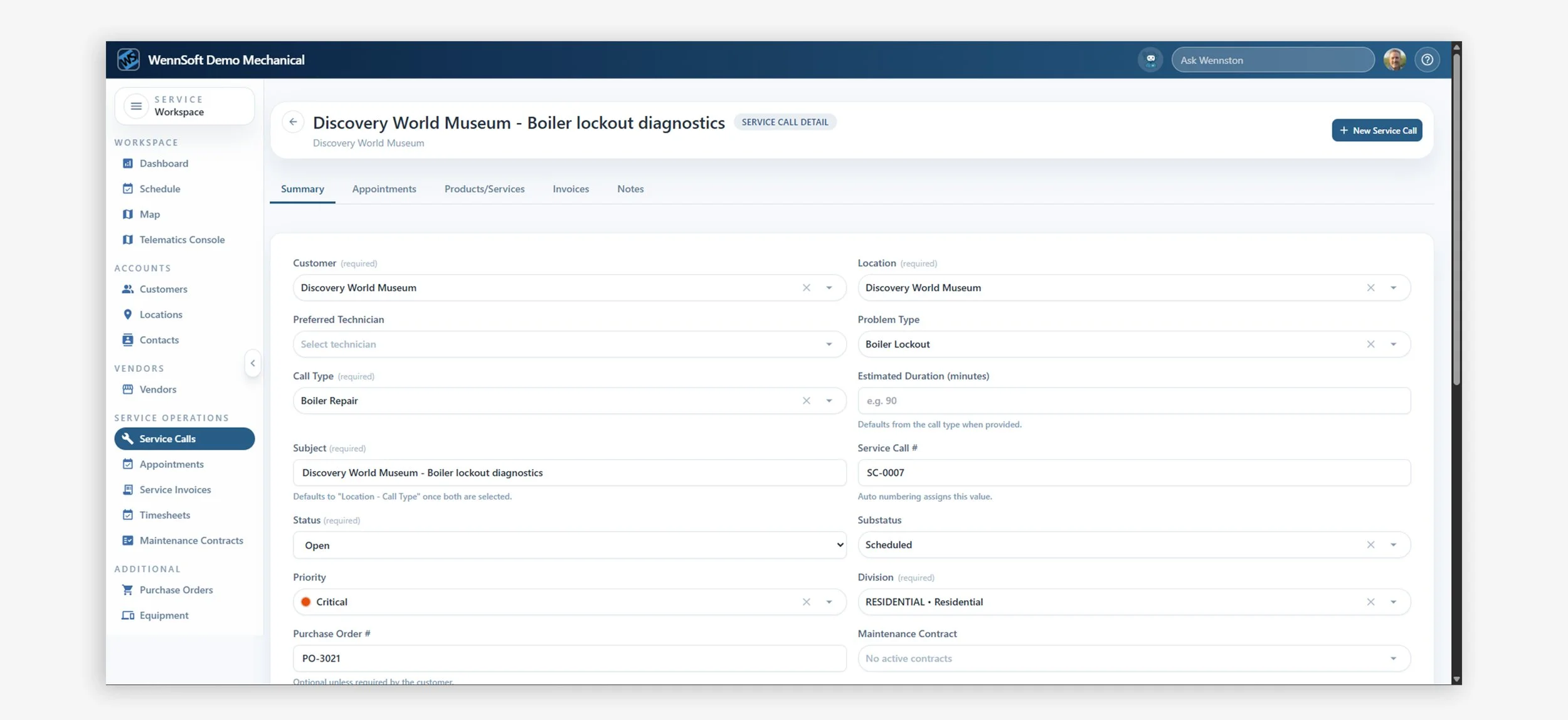This screenshot has height=720, width=1568.
Task: Switch to the Appointments tab
Action: coord(384,189)
